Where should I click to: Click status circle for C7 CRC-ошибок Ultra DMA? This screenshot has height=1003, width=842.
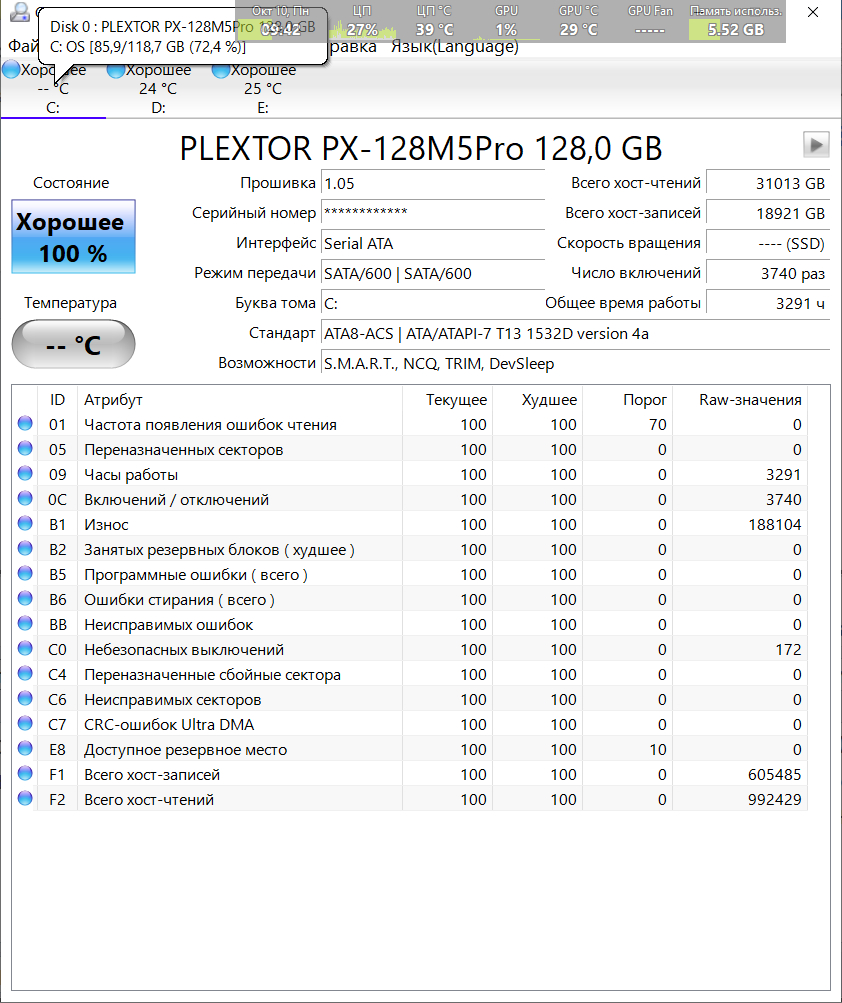pos(25,723)
